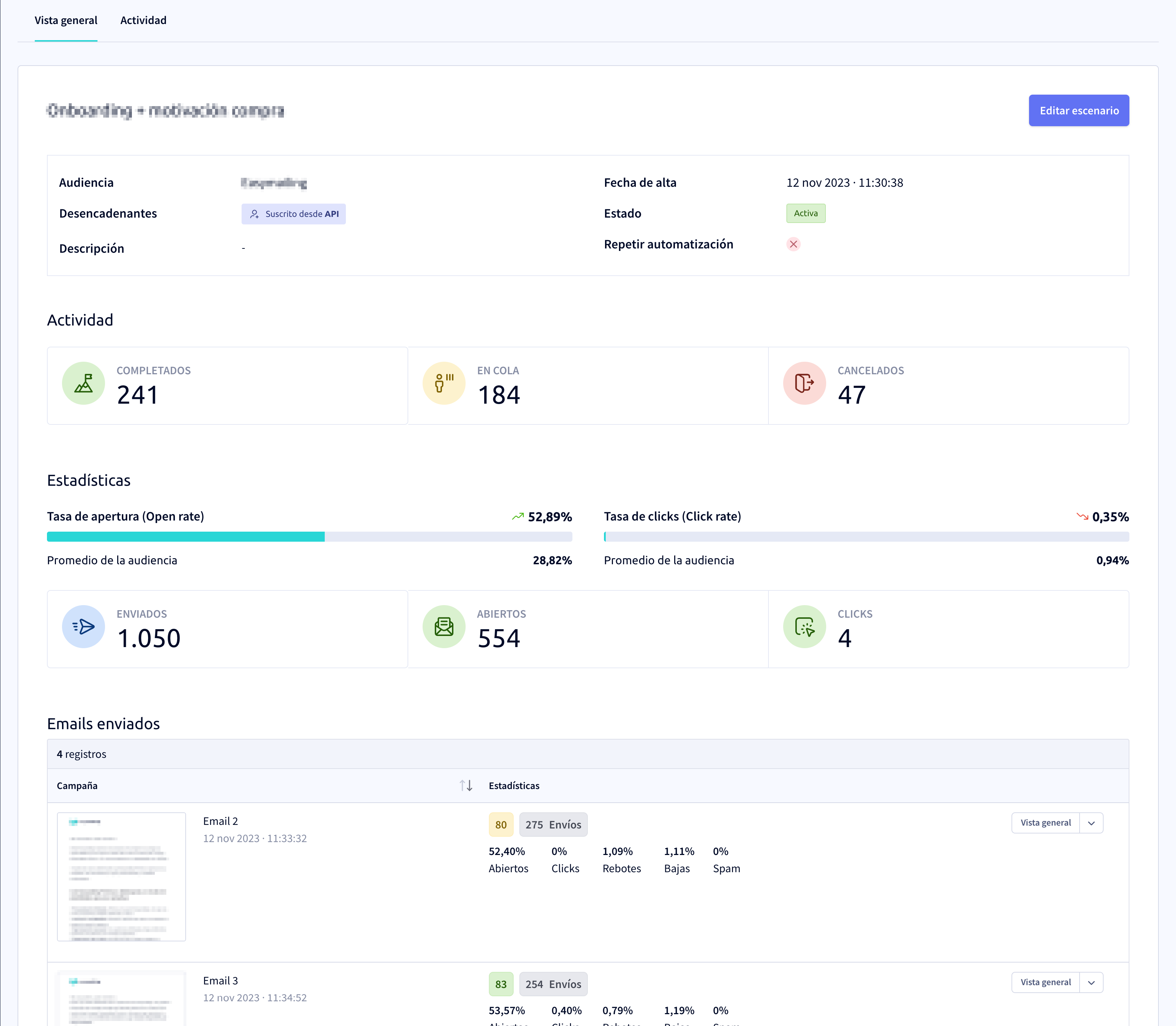Click the red X for Repetir automatización

(x=794, y=244)
